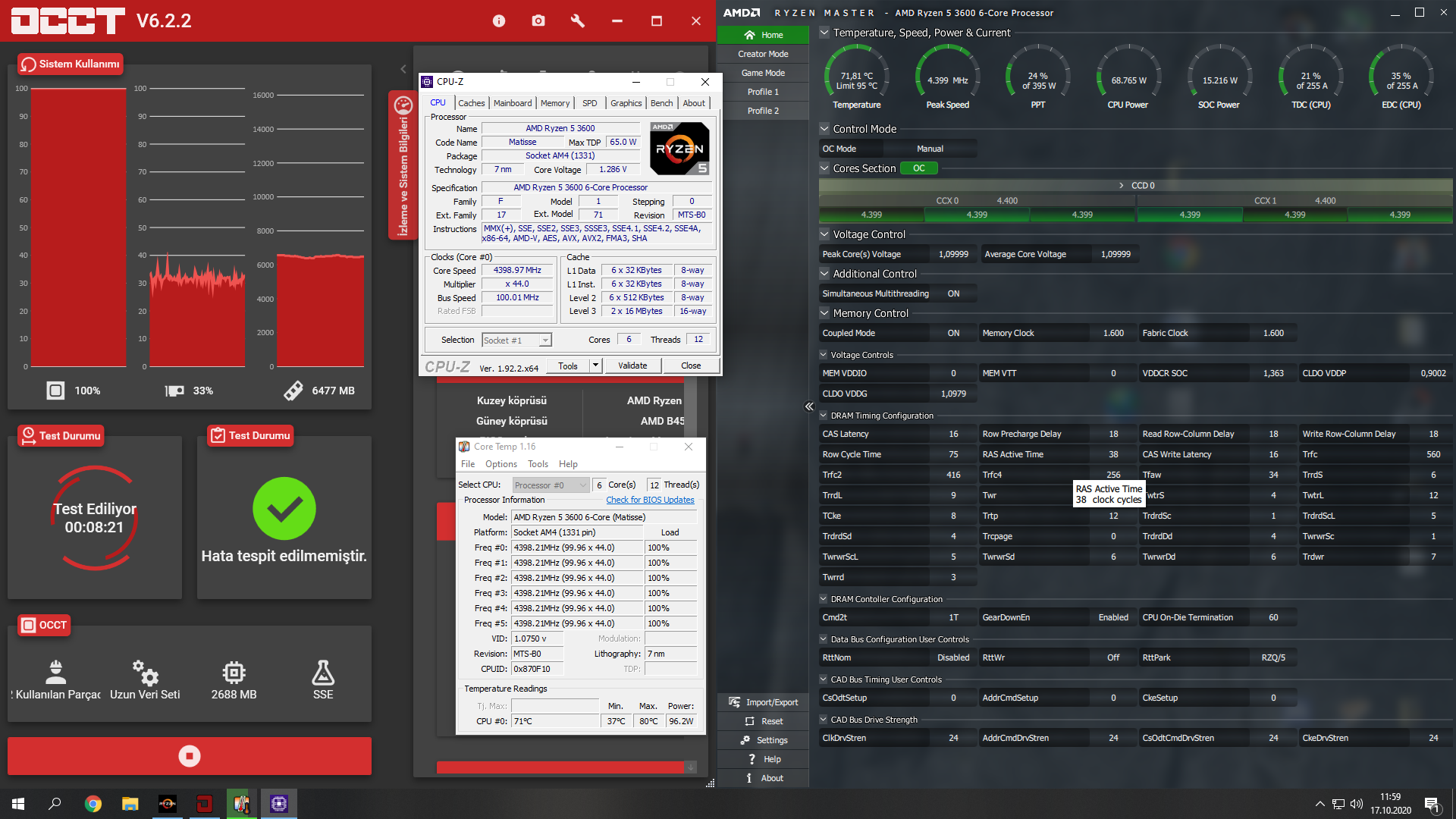Viewport: 1456px width, 819px height.
Task: Click the OCCT info icon
Action: pyautogui.click(x=498, y=21)
